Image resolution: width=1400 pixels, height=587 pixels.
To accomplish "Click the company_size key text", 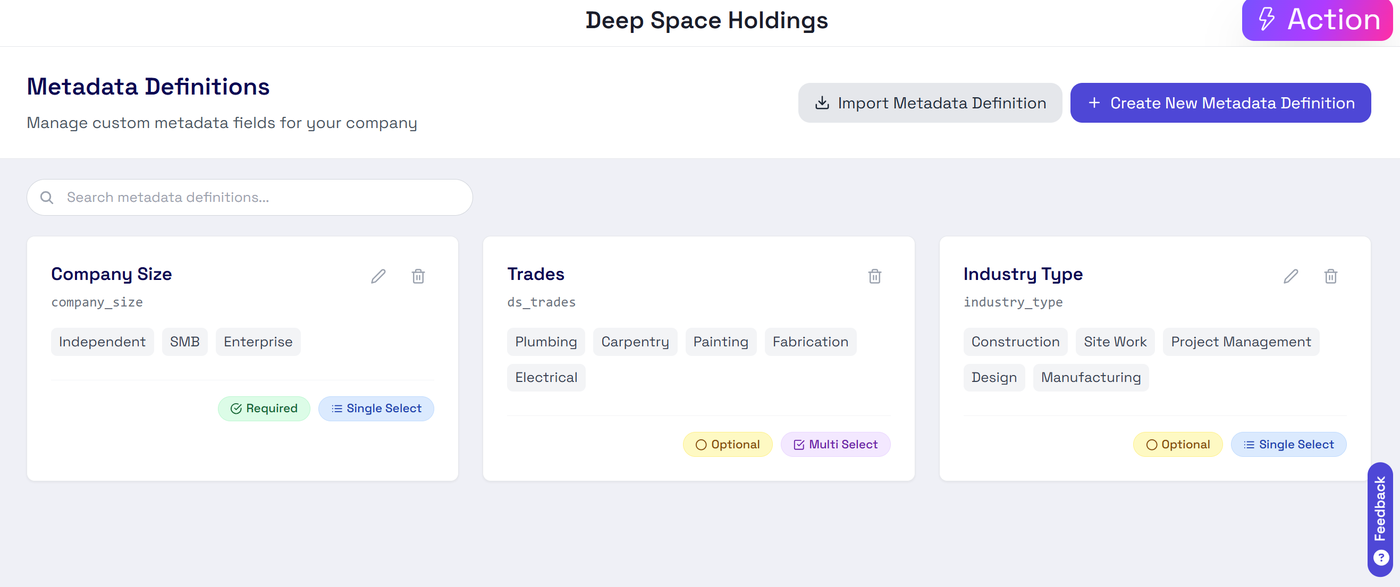I will [x=97, y=302].
